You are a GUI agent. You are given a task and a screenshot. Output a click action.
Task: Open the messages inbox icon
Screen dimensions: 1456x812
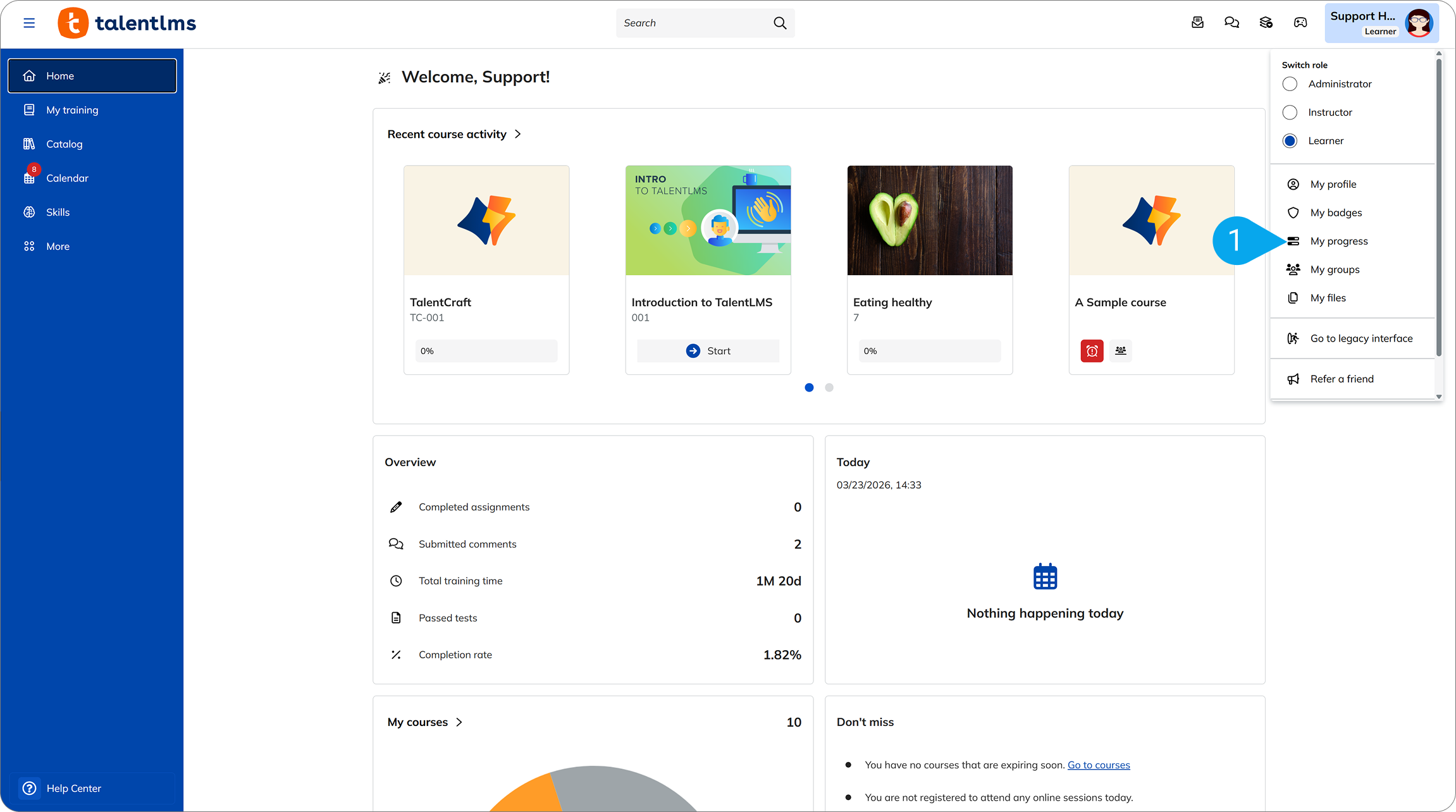tap(1197, 23)
